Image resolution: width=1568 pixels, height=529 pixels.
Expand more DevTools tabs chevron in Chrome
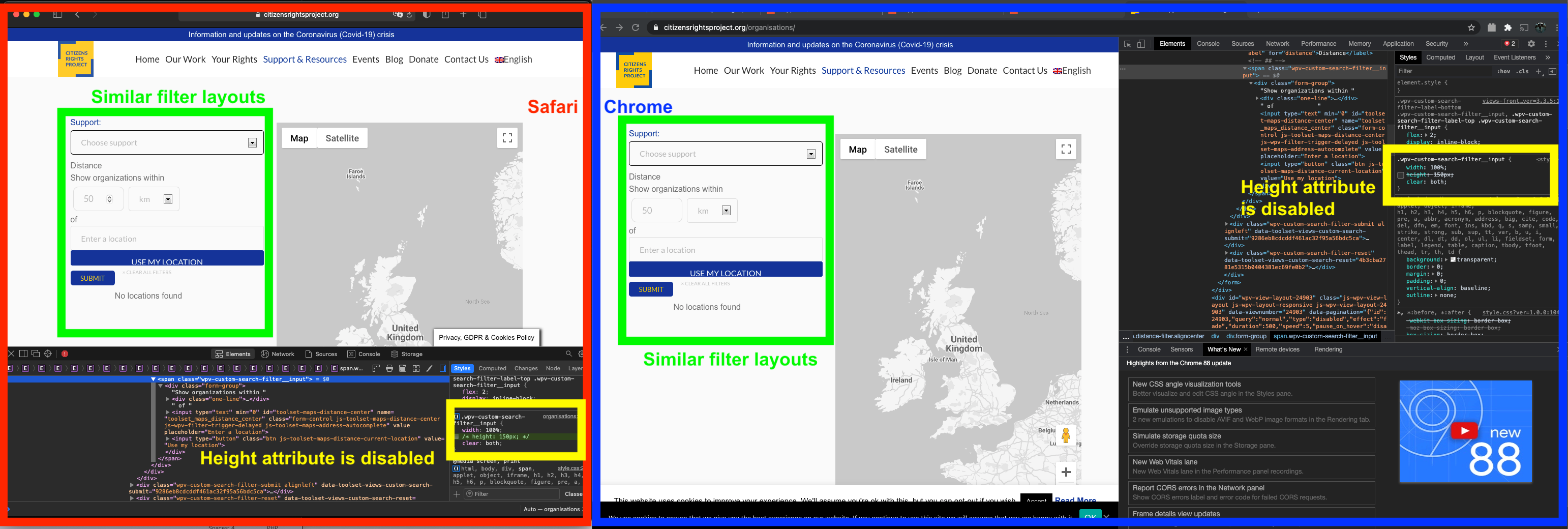point(1466,44)
